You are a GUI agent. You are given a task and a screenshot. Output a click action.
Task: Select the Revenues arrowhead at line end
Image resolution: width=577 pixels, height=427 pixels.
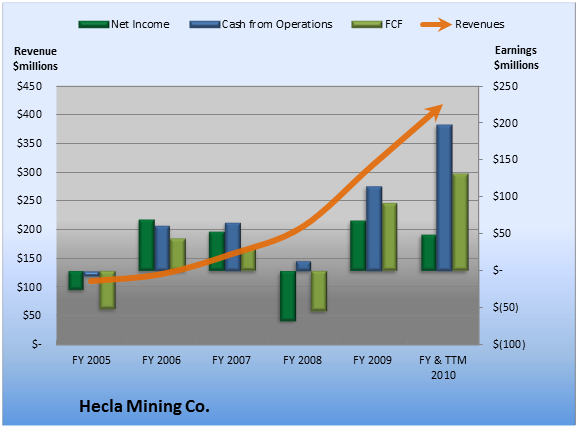click(x=435, y=112)
